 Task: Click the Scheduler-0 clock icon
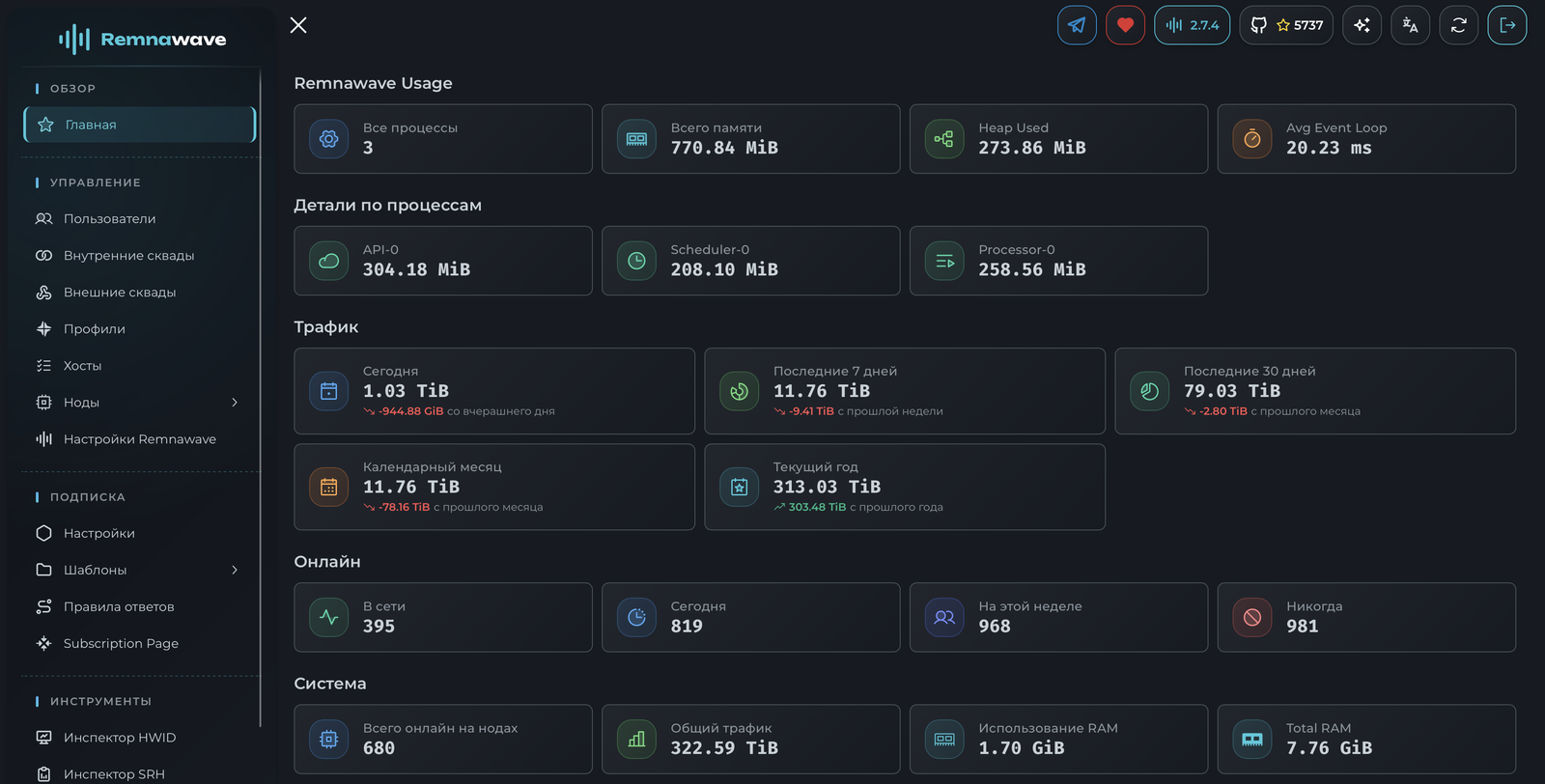pos(636,261)
